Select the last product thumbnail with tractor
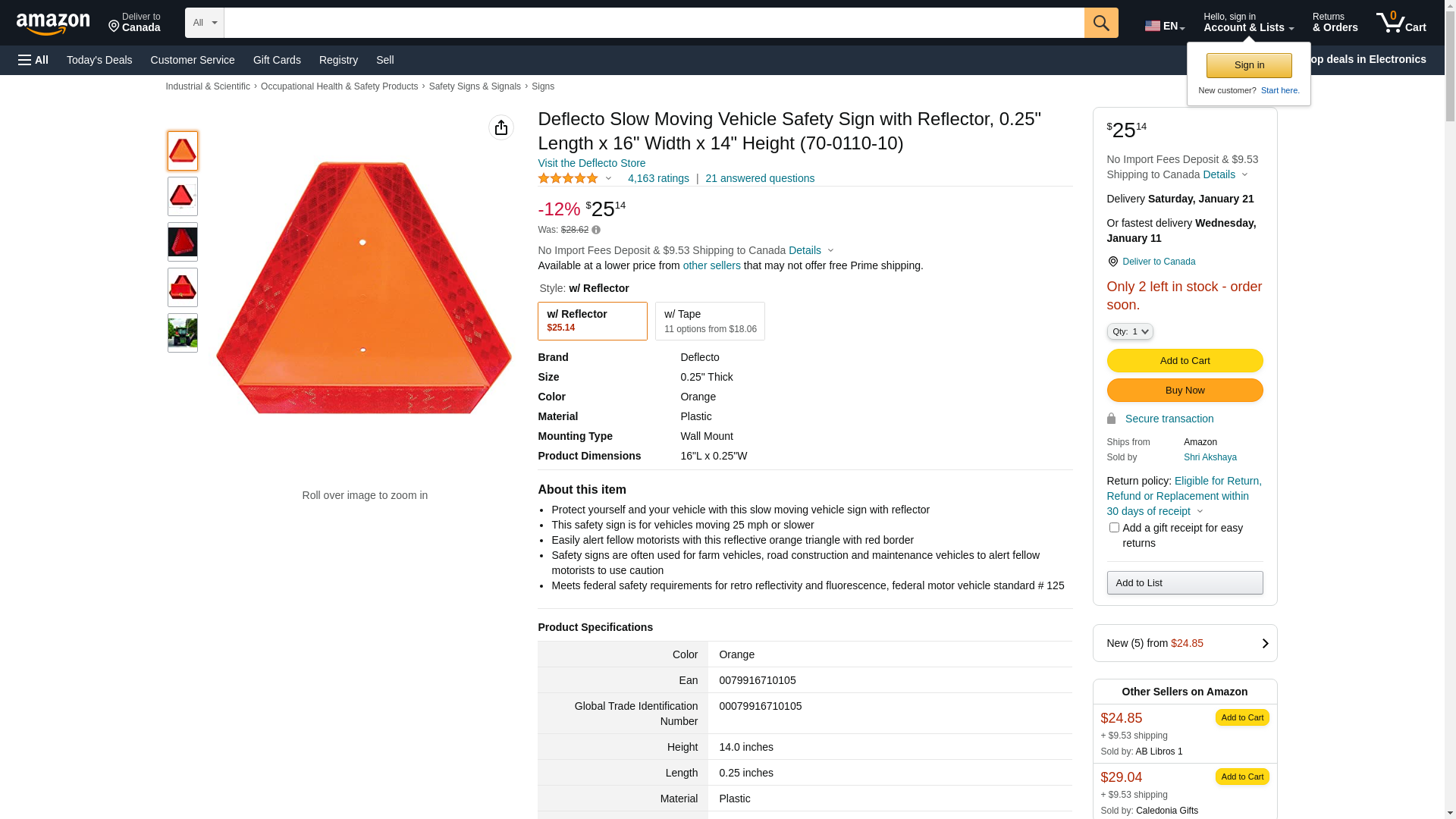The height and width of the screenshot is (819, 1456). click(x=182, y=332)
